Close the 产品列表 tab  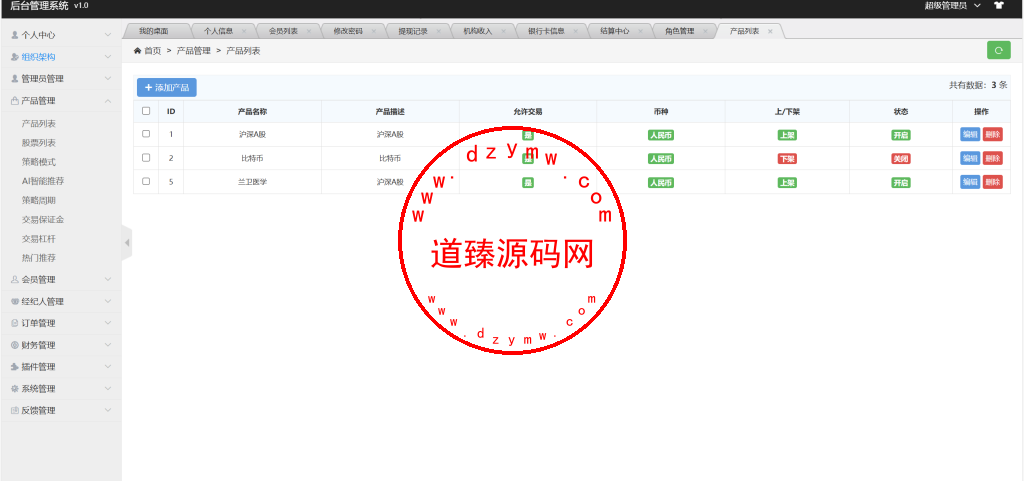coord(770,31)
